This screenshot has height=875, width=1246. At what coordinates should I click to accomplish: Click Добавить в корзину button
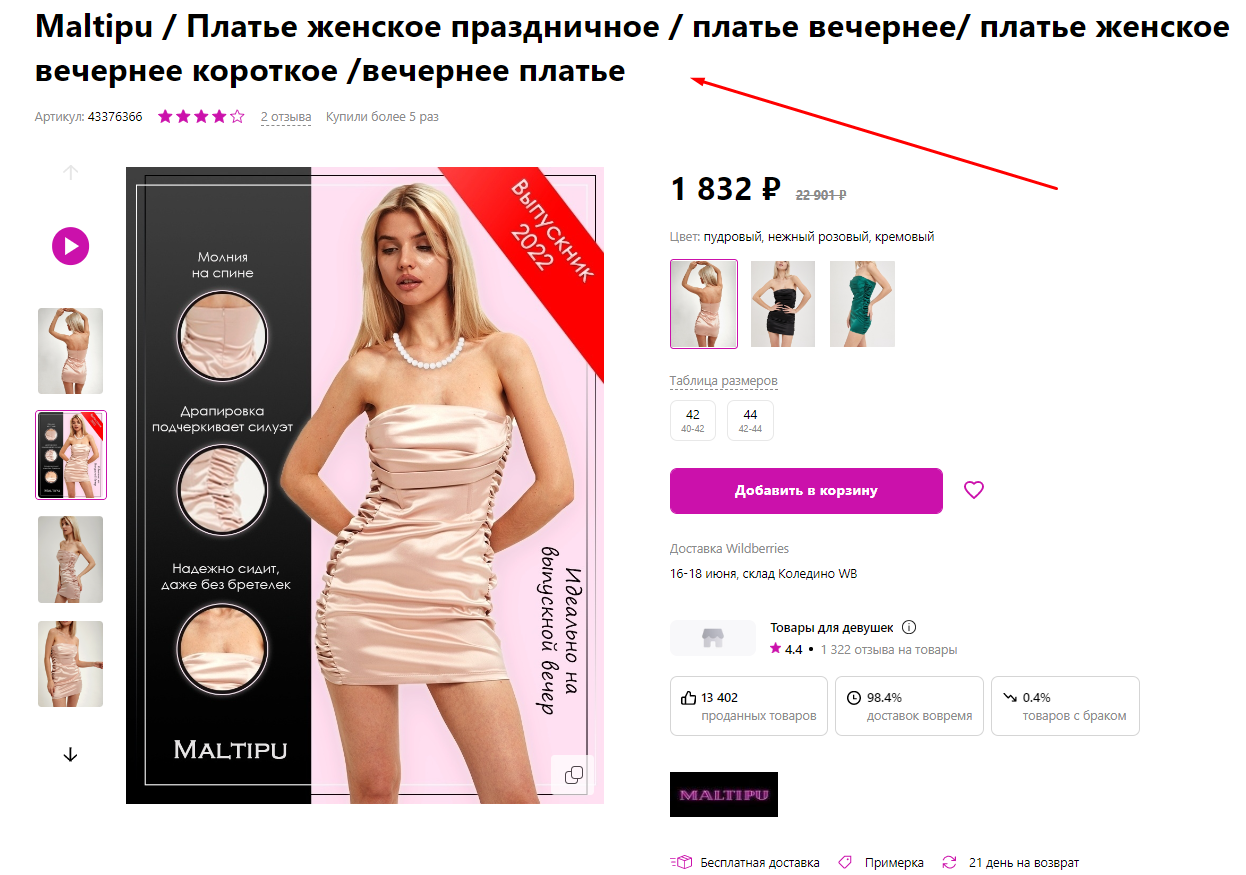click(806, 491)
